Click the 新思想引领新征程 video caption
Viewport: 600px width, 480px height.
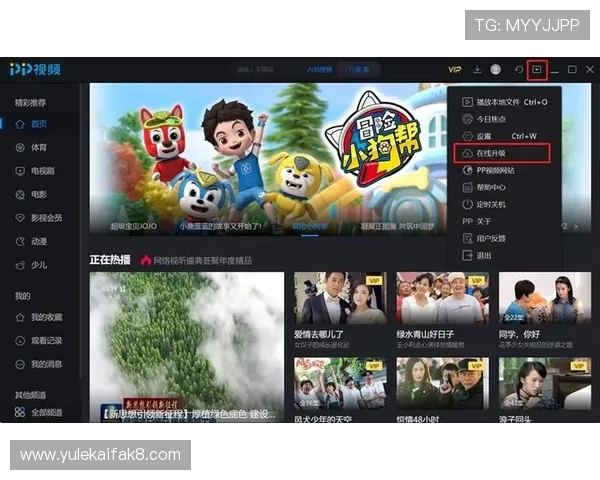189,414
